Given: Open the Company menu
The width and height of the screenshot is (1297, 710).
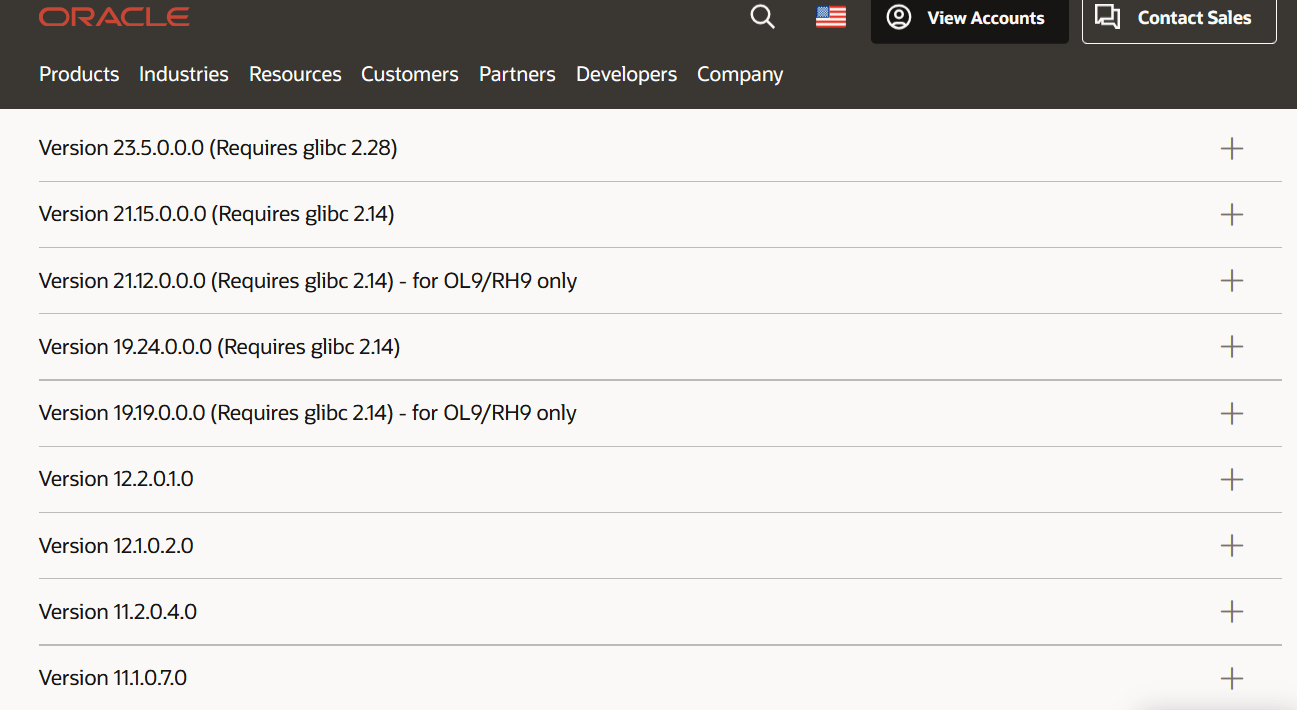Looking at the screenshot, I should coord(740,74).
